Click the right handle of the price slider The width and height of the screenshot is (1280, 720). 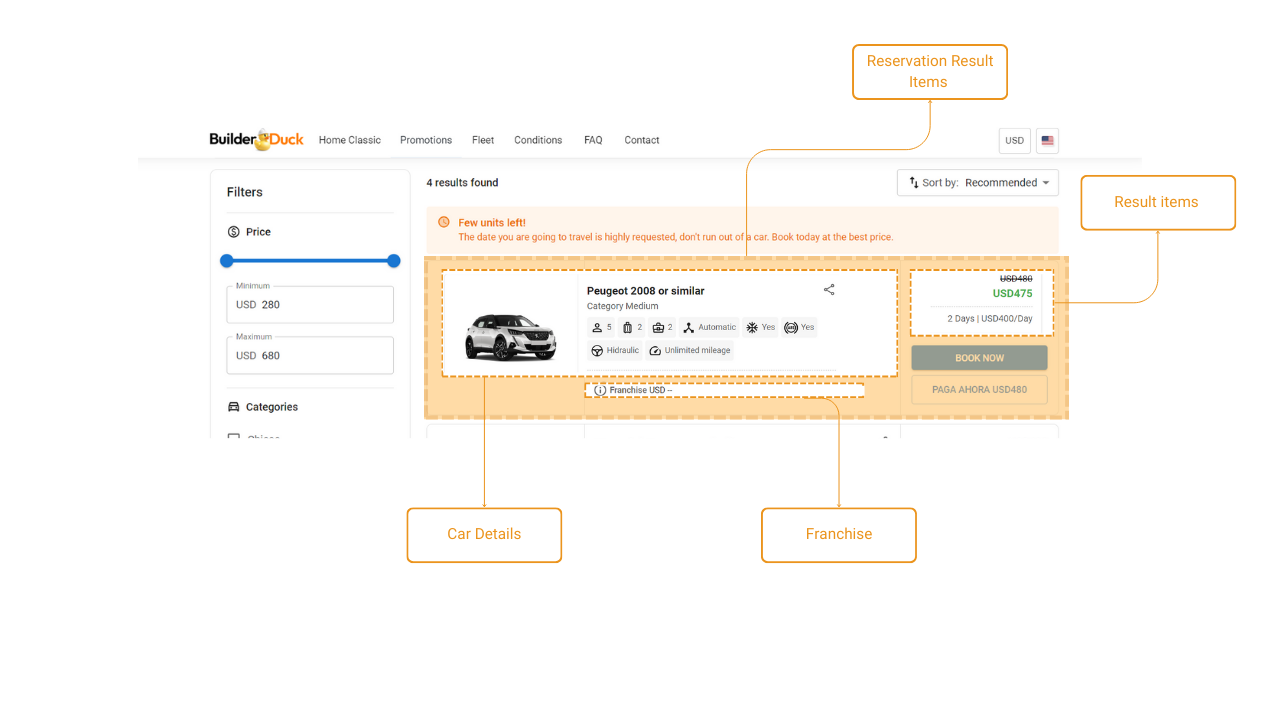pyautogui.click(x=394, y=261)
